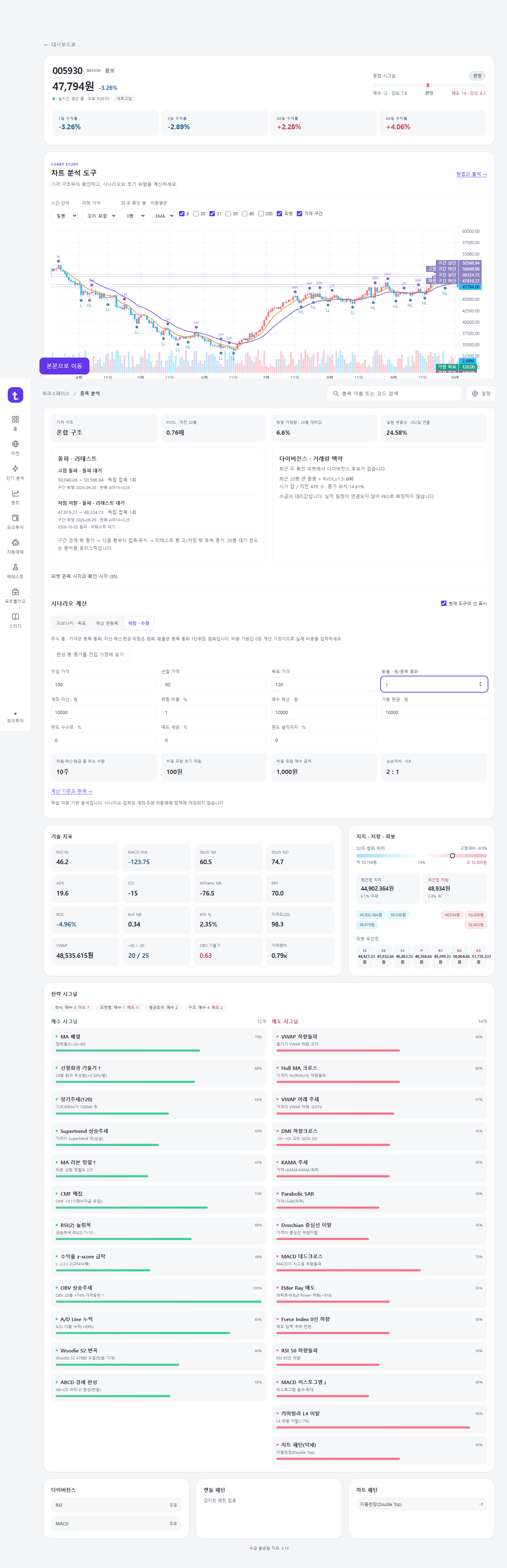Viewport: 507px width, 1568px height.
Task: Select the 위험 · 수량 tab
Action: point(139,623)
